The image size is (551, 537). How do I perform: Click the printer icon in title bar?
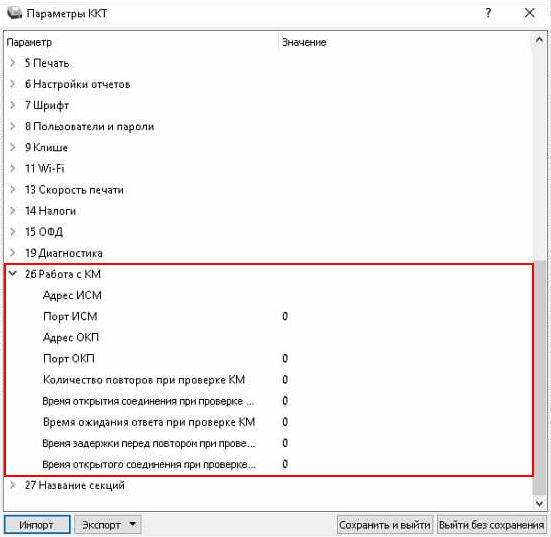pos(15,13)
